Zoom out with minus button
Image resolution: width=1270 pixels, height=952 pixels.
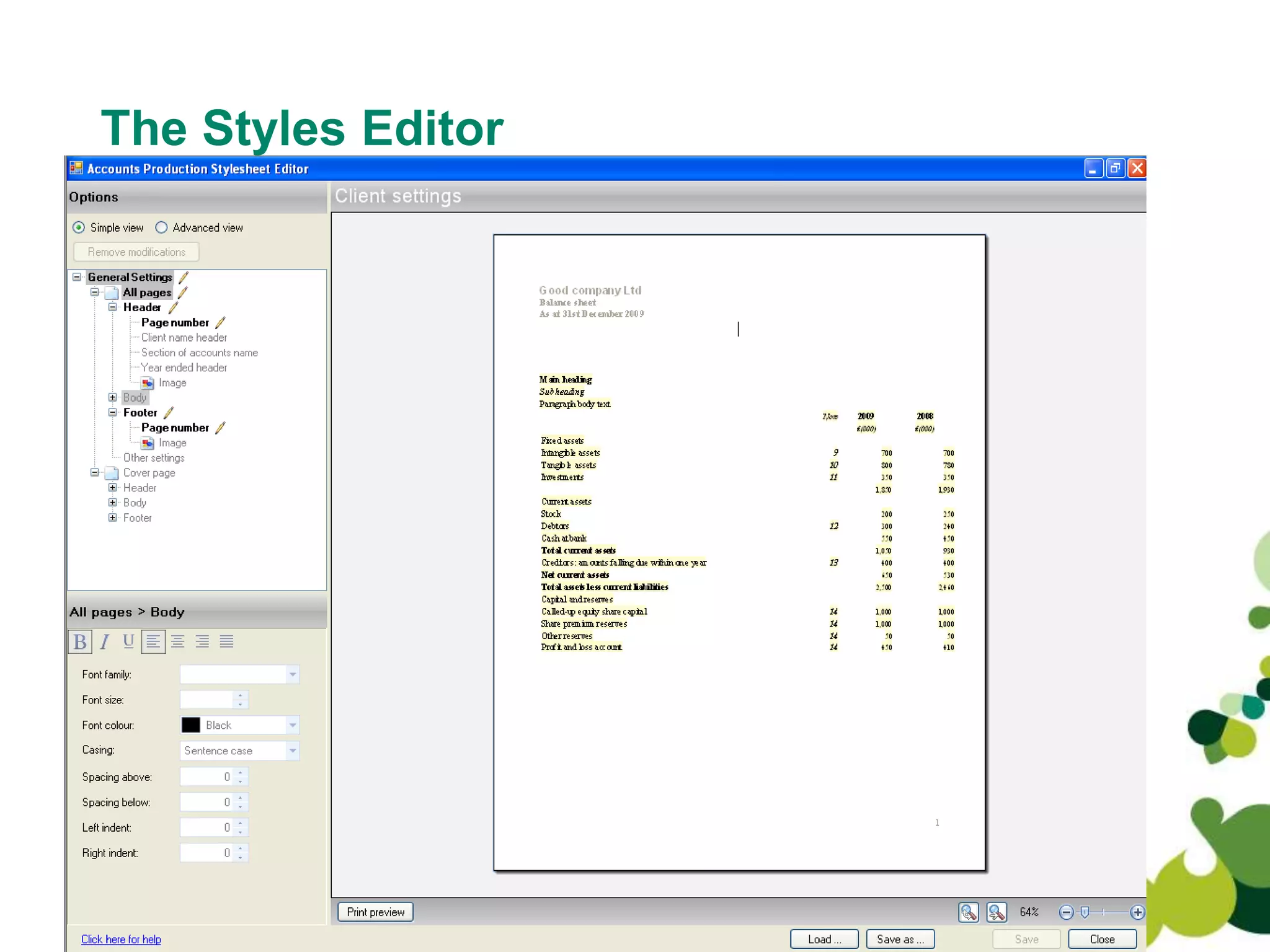point(1066,912)
